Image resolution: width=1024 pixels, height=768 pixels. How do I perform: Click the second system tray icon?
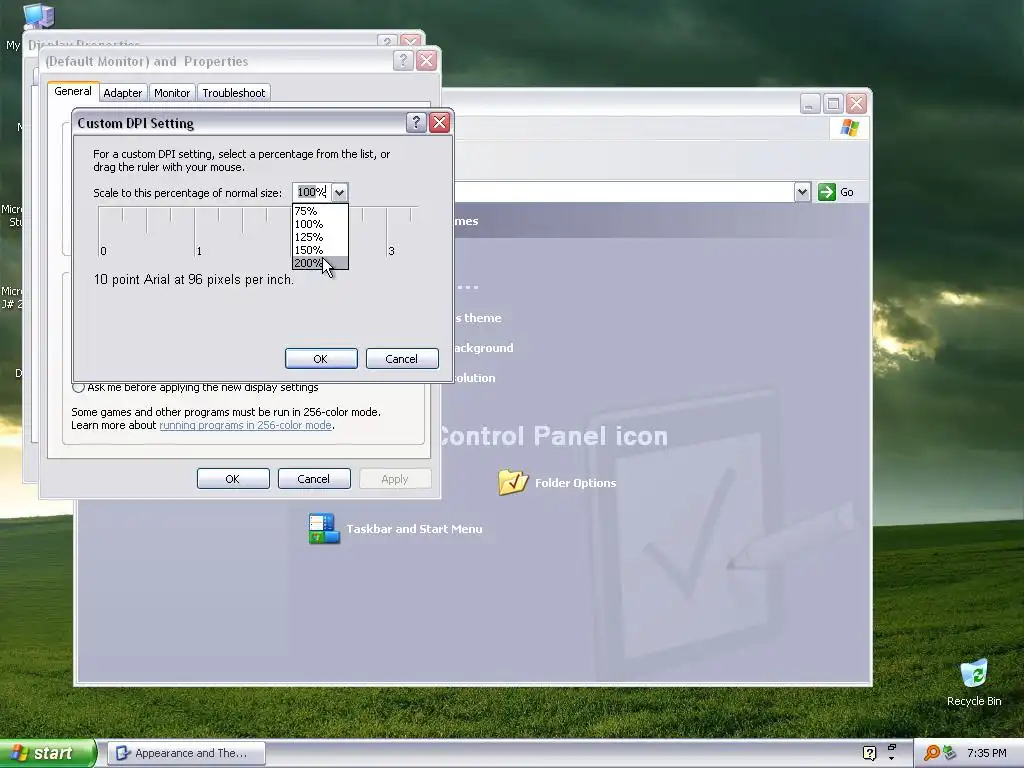click(x=950, y=754)
